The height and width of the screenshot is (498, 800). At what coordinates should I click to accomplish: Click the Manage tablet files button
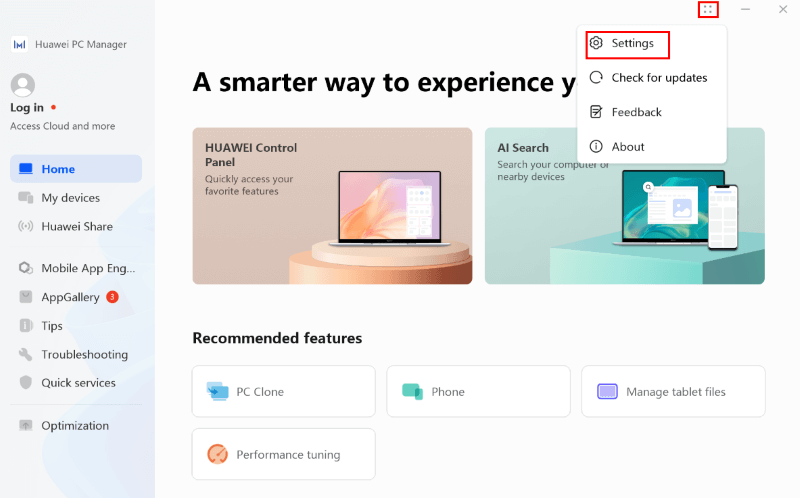[x=673, y=391]
